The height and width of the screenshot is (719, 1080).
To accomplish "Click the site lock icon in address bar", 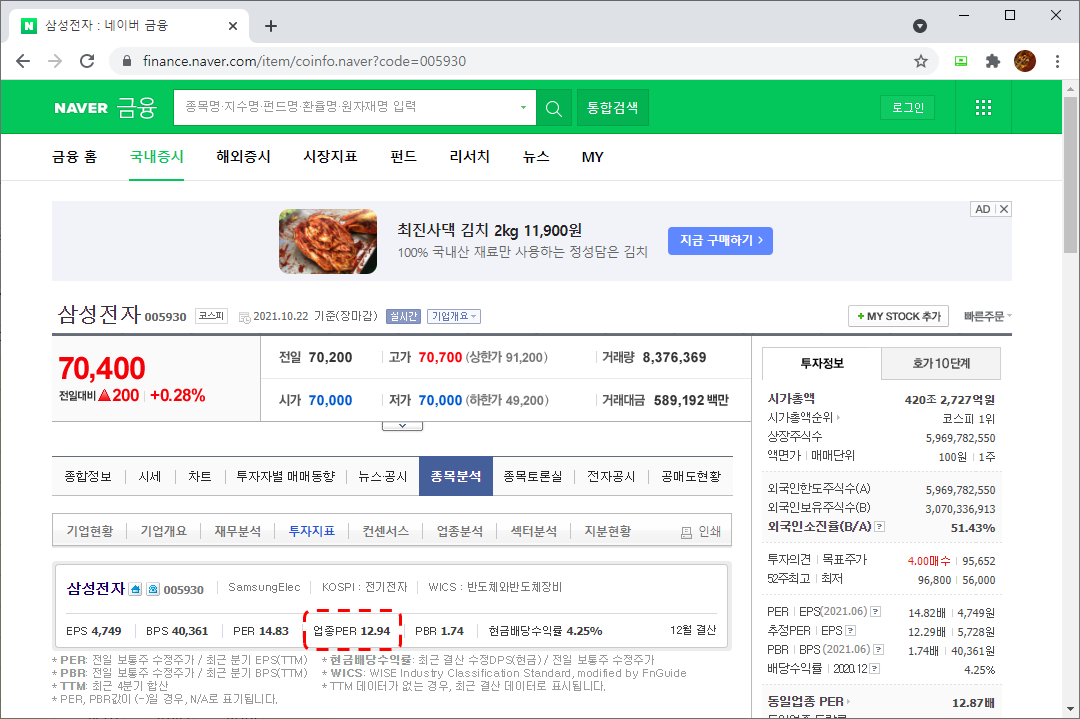I will [127, 61].
